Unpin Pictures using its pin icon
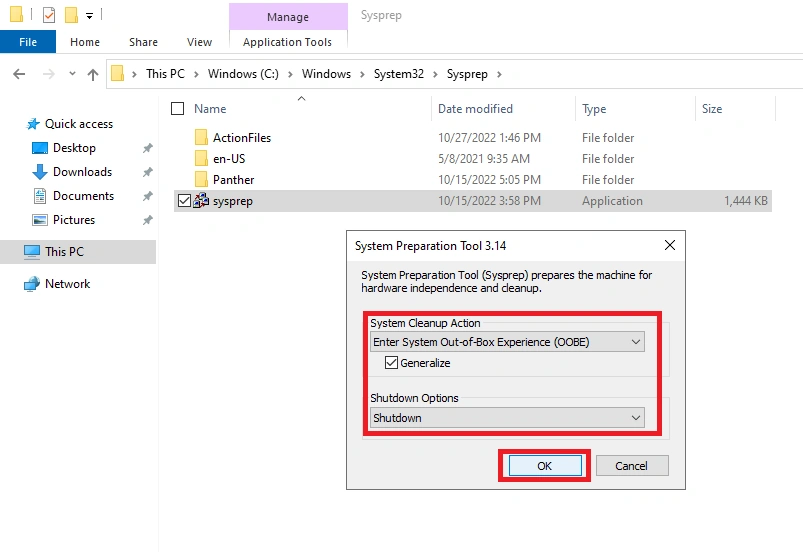Screen dimensions: 803x552 [147, 220]
